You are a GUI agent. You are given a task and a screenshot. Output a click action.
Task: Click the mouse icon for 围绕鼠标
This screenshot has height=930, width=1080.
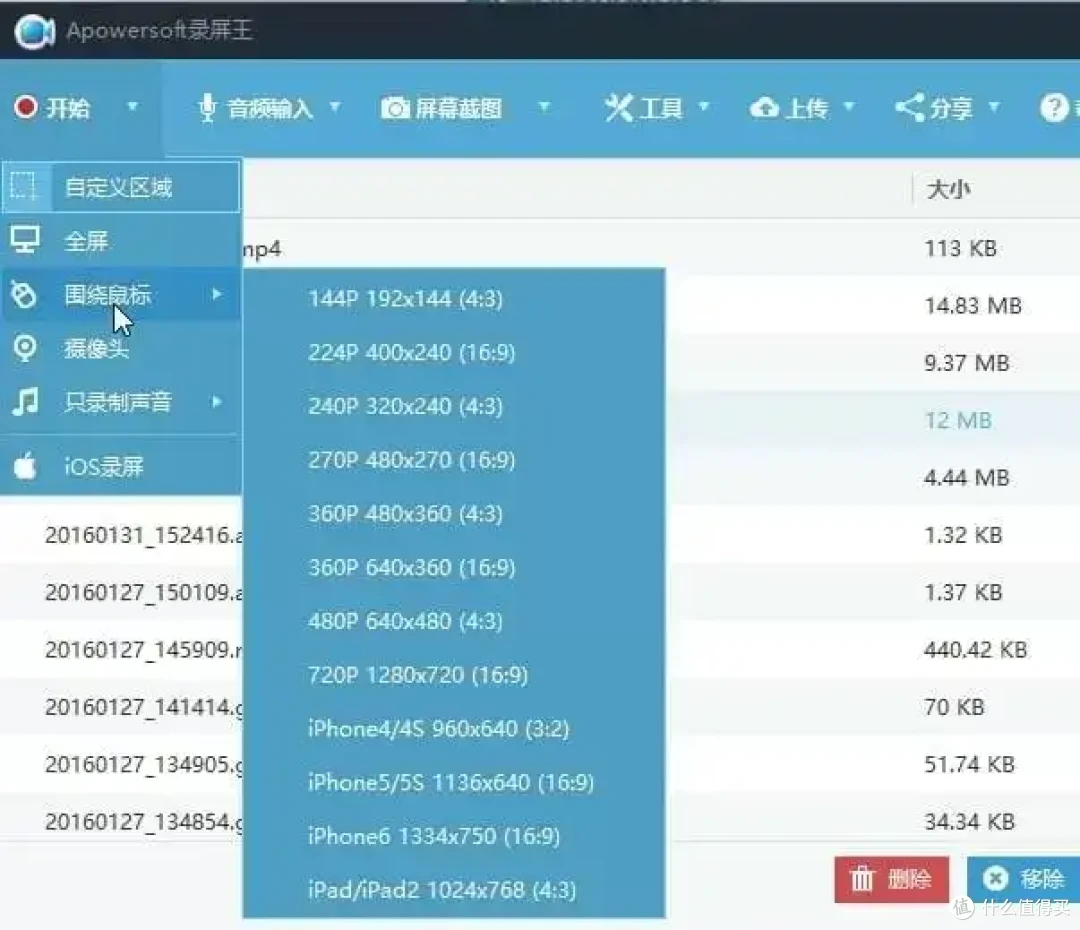coord(24,294)
